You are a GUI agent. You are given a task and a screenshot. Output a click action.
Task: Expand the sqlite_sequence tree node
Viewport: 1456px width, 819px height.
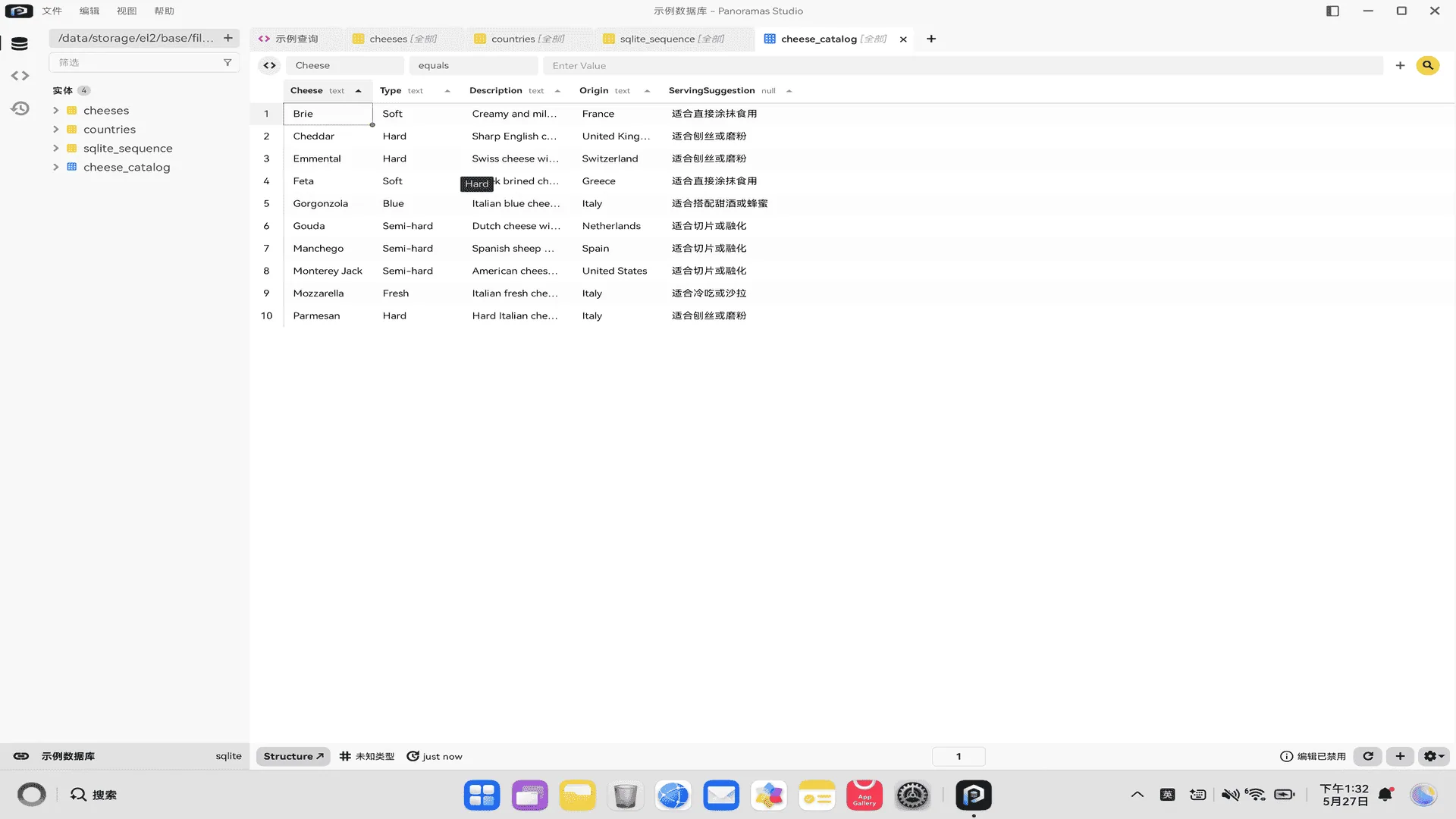coord(55,149)
